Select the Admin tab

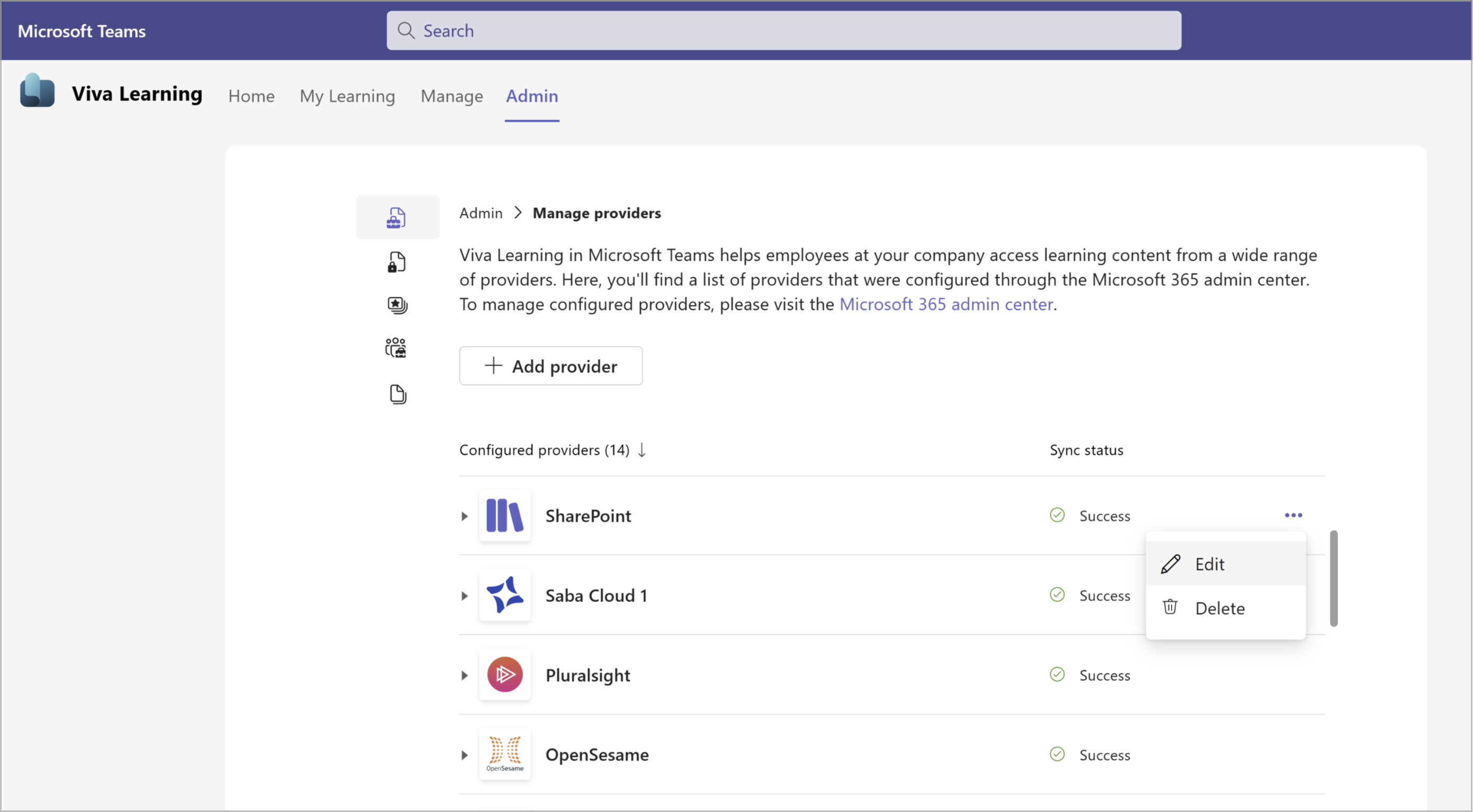[532, 96]
